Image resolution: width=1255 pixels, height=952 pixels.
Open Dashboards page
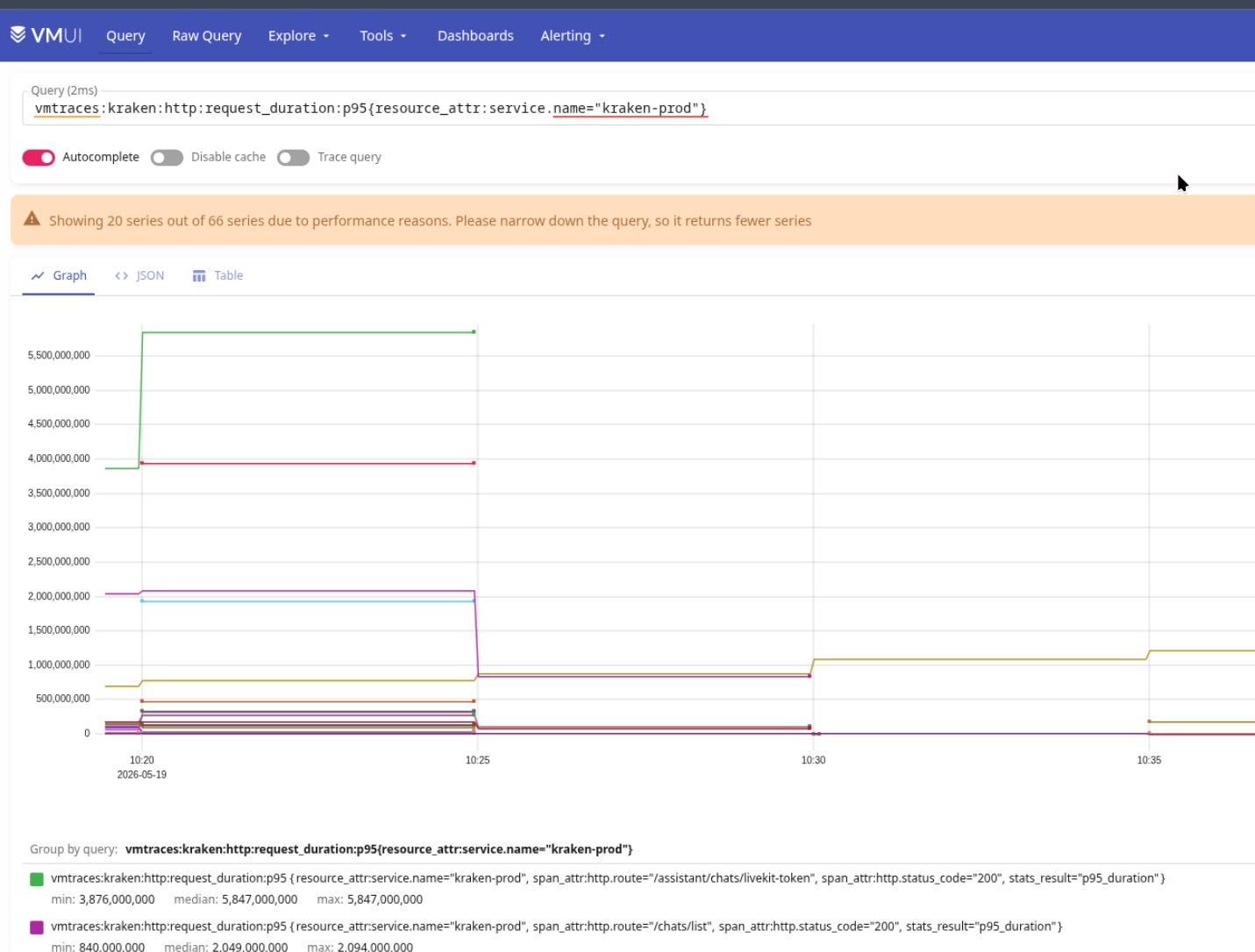[475, 36]
